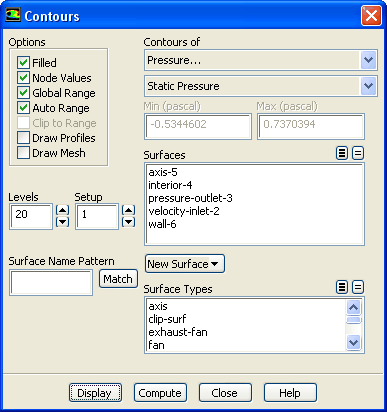Select velocity-inlet-2 surface
The height and width of the screenshot is (412, 387).
click(254, 211)
